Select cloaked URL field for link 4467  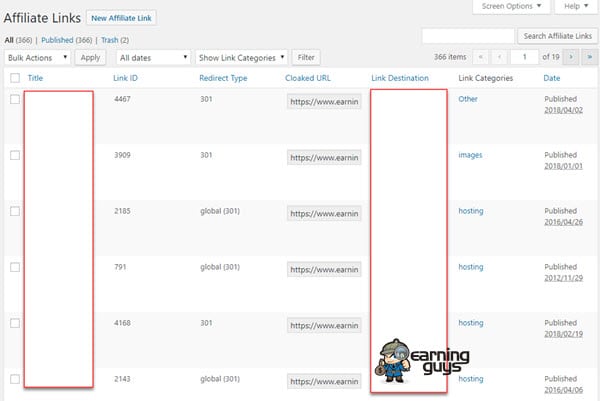coord(324,102)
